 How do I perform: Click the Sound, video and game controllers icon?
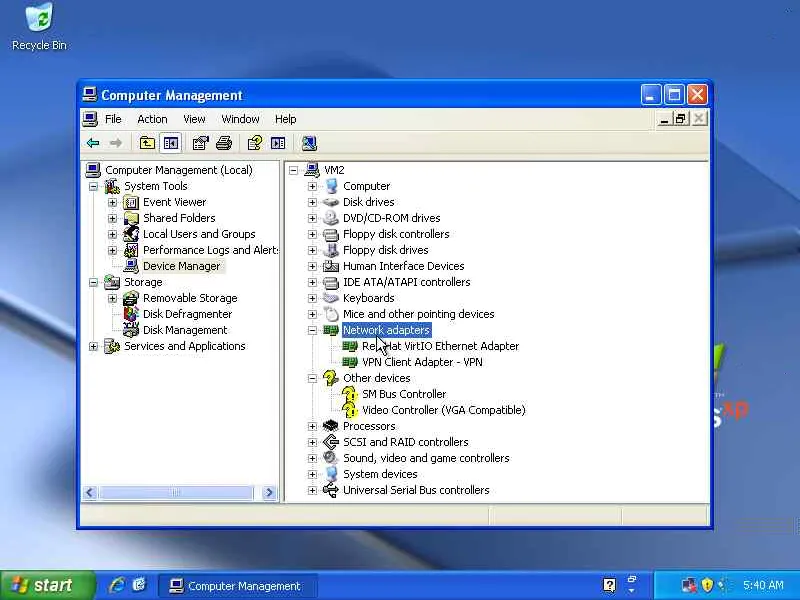331,458
